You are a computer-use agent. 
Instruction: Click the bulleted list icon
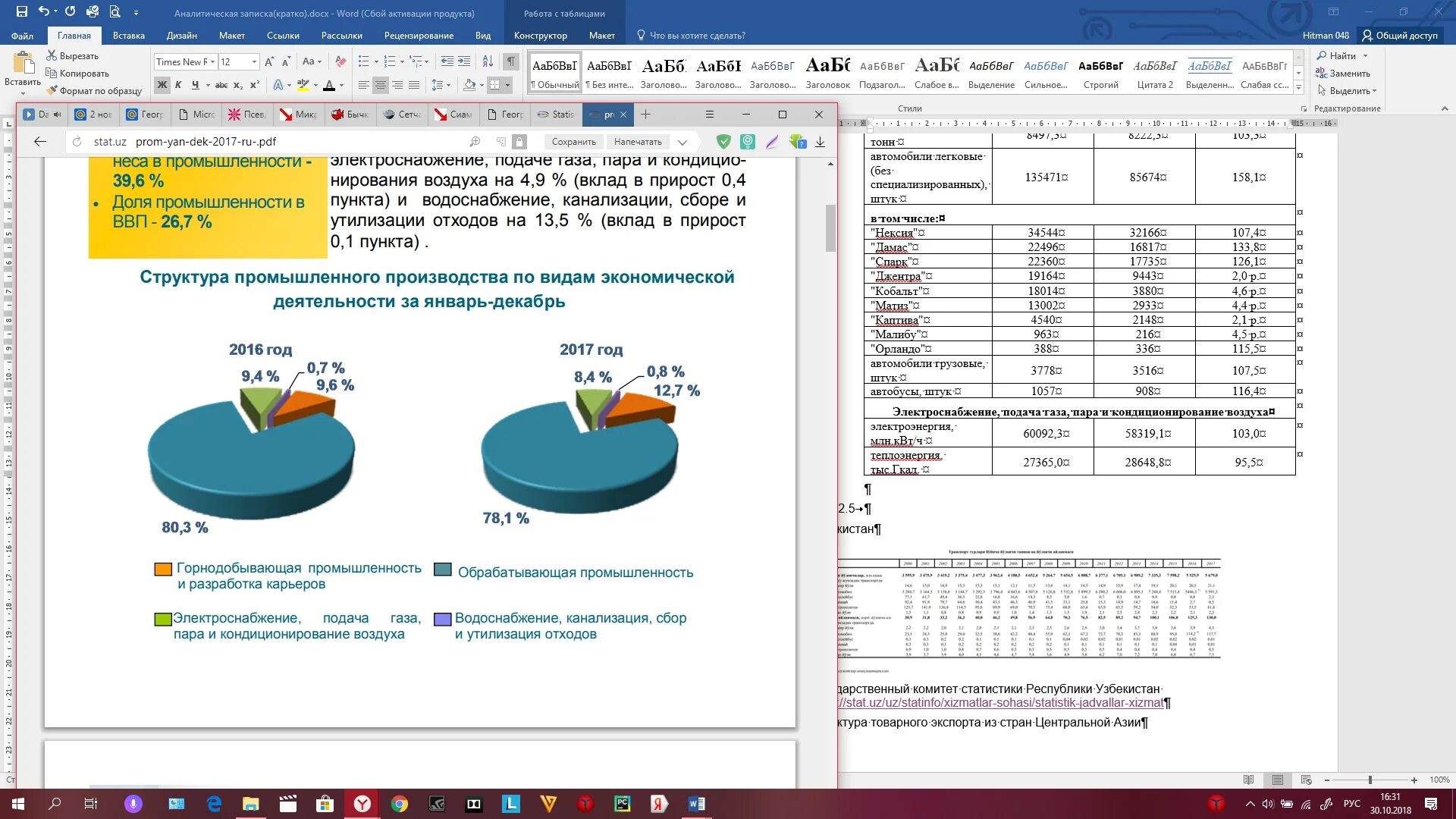pos(363,61)
